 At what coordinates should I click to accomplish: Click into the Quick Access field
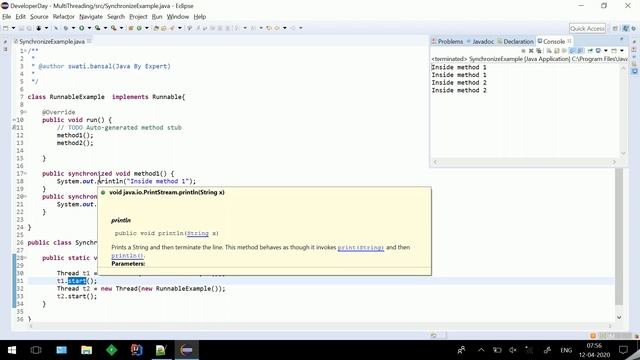click(587, 28)
